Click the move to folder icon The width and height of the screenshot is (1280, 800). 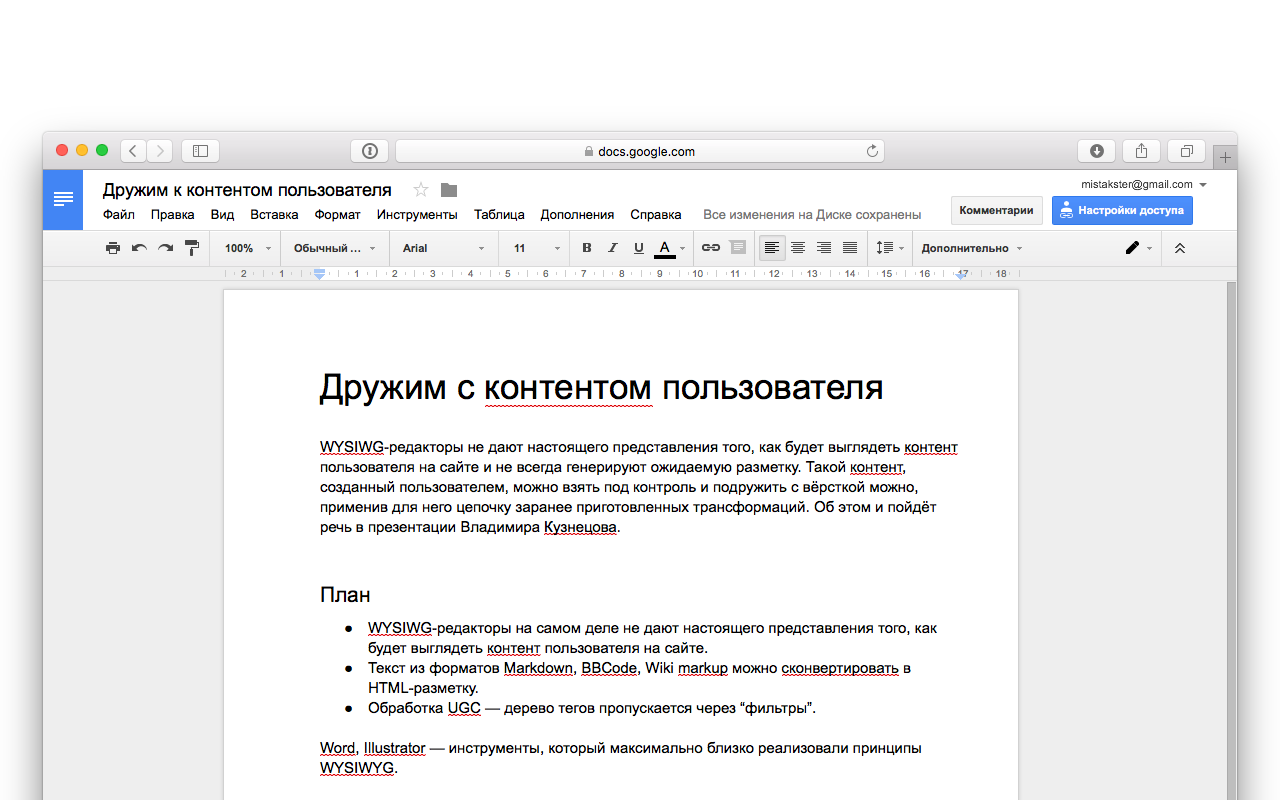pos(448,190)
